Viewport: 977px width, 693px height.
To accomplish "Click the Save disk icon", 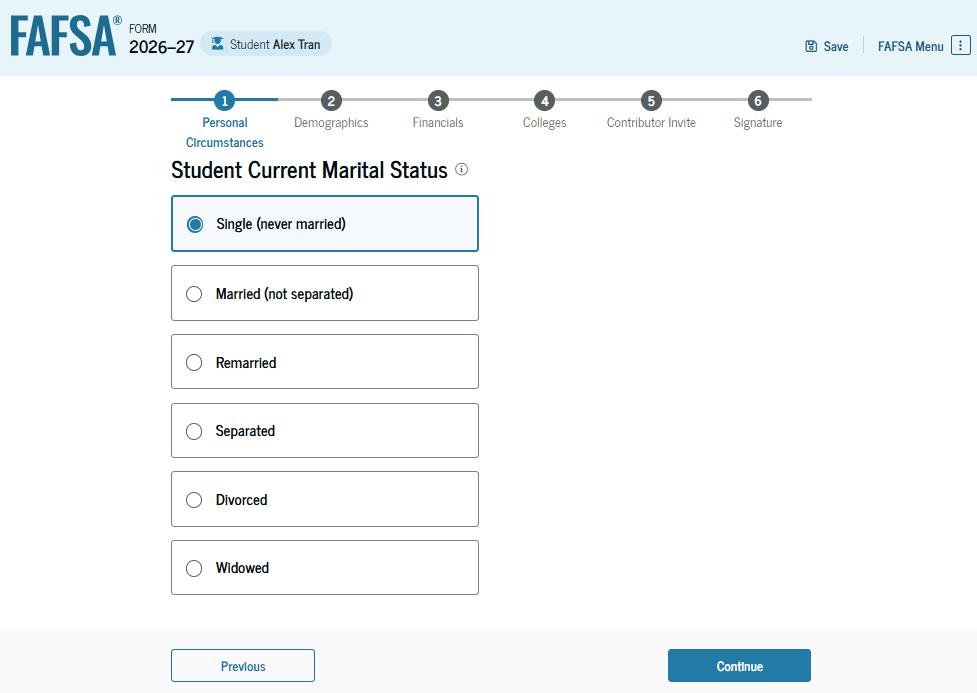I will [811, 46].
